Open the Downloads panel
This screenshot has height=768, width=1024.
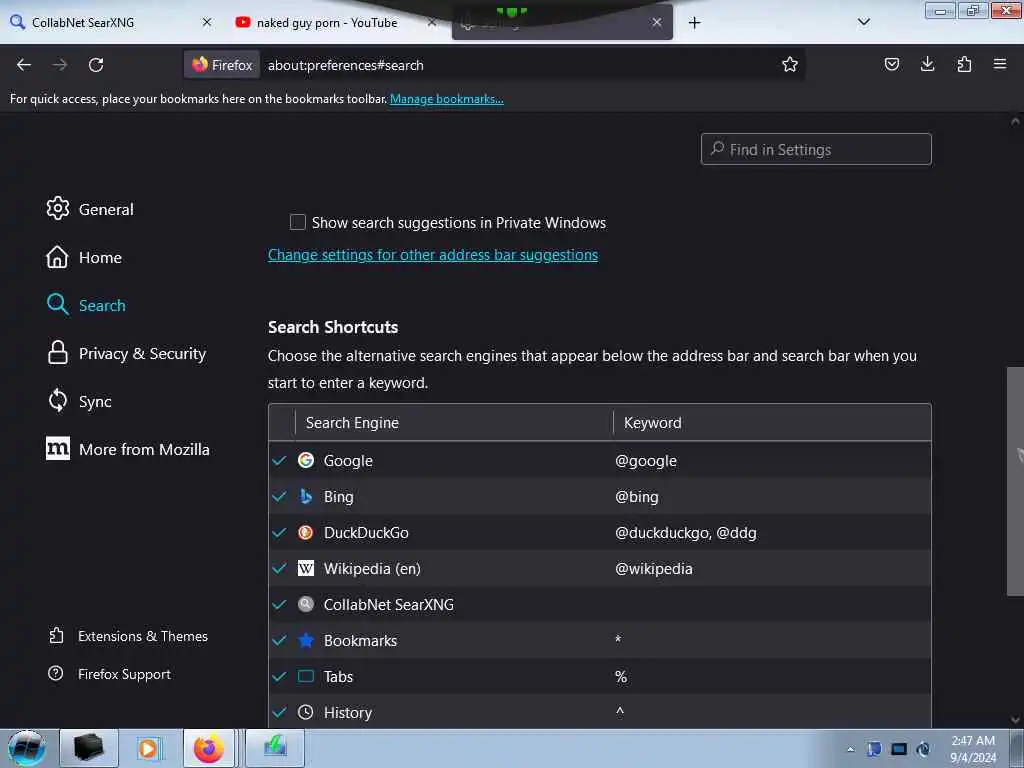point(927,64)
